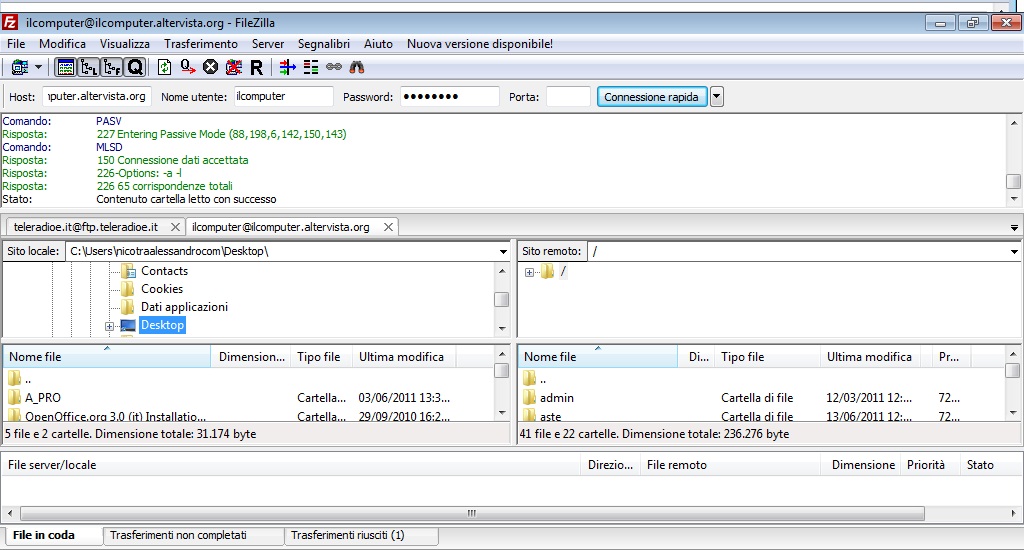
Task: Open quick connect history dropdown
Action: pyautogui.click(x=716, y=97)
